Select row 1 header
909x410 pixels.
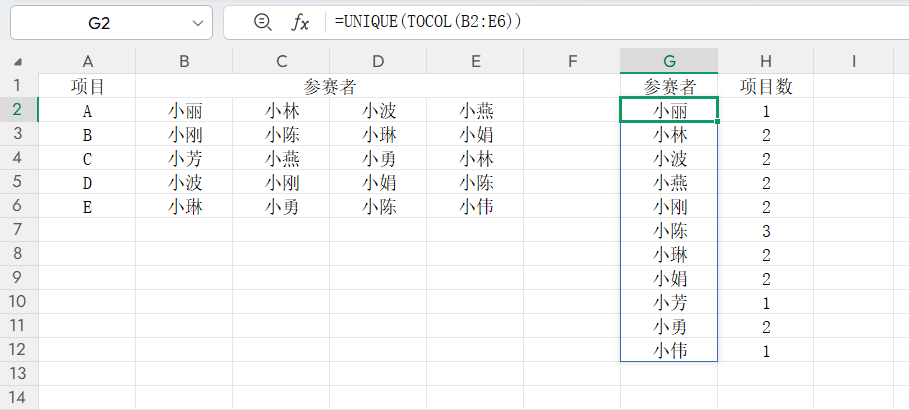[19, 86]
